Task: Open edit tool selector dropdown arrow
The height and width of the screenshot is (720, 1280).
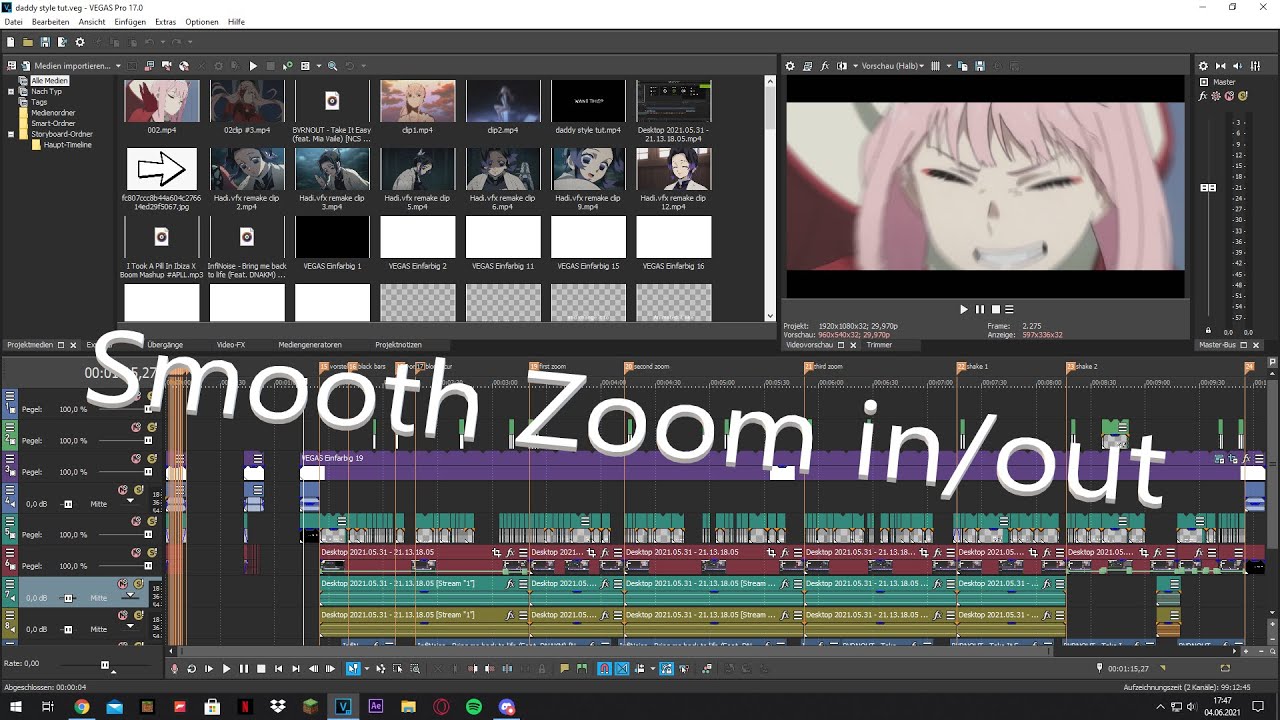Action: (366, 669)
